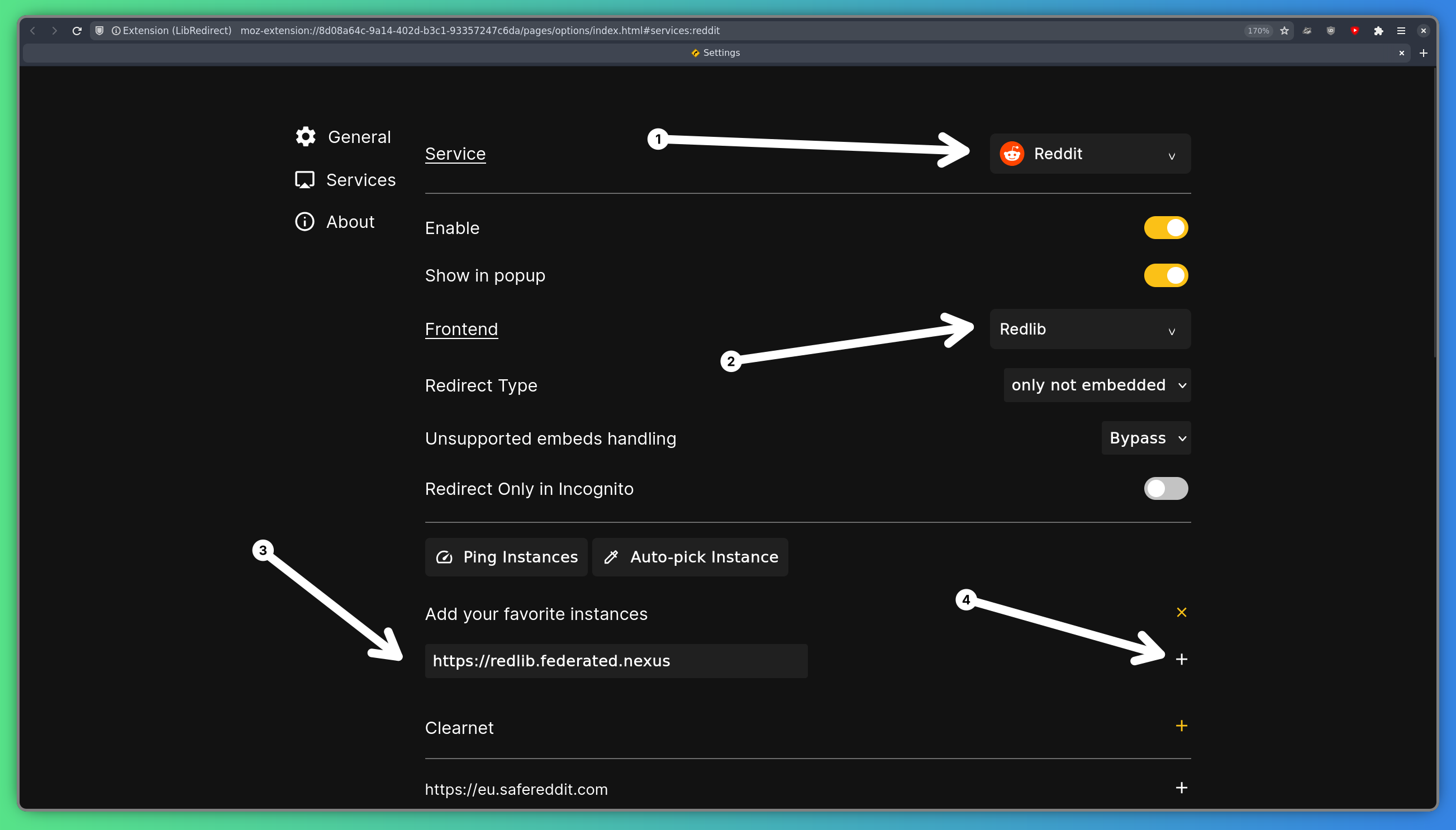This screenshot has height=830, width=1456.
Task: Click the Ping Instances button
Action: click(x=506, y=557)
